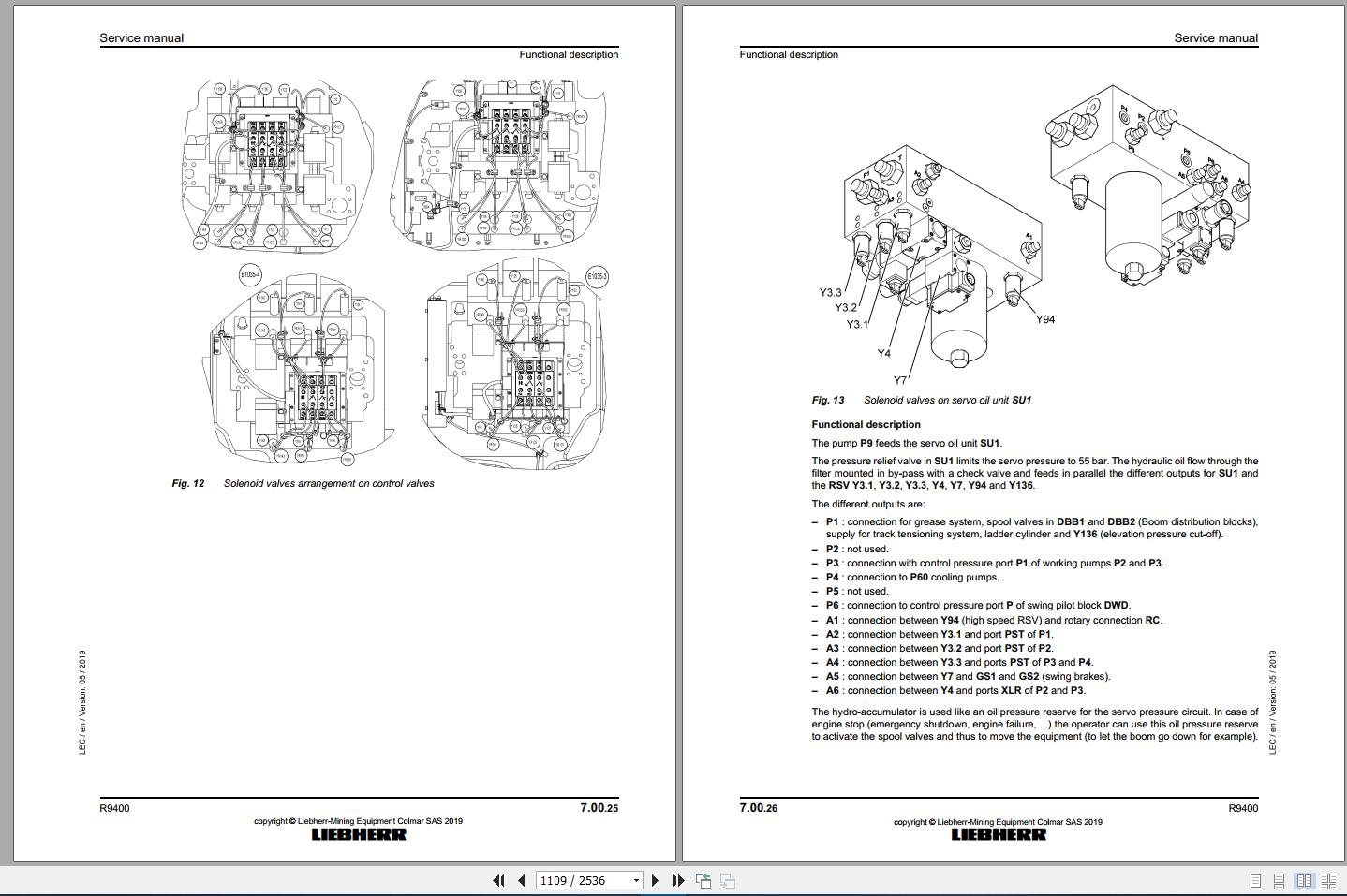
Task: Go to the next page
Action: 655,880
